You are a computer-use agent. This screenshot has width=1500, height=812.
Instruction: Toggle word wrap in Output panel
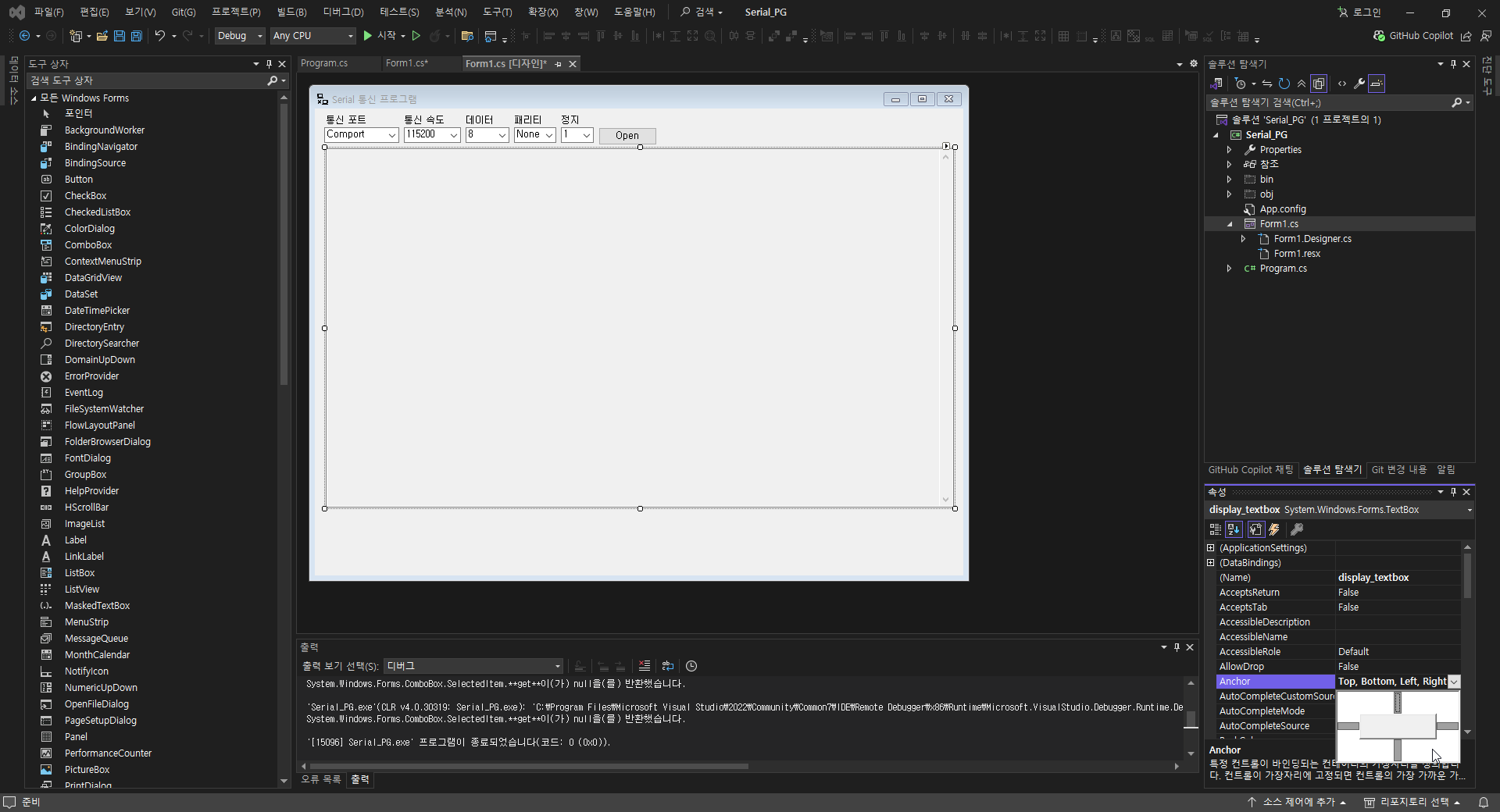(668, 666)
